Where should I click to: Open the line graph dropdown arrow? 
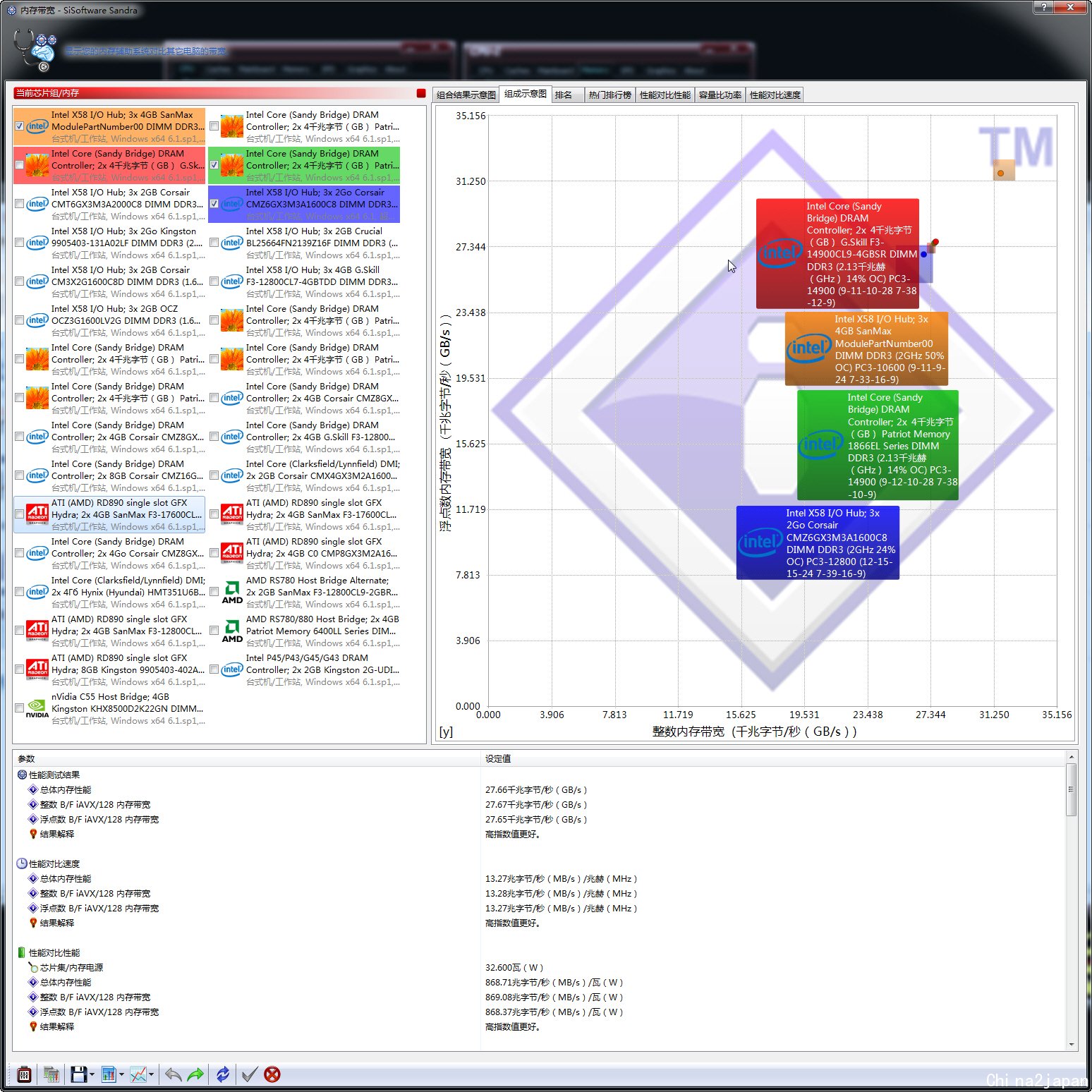click(151, 1075)
